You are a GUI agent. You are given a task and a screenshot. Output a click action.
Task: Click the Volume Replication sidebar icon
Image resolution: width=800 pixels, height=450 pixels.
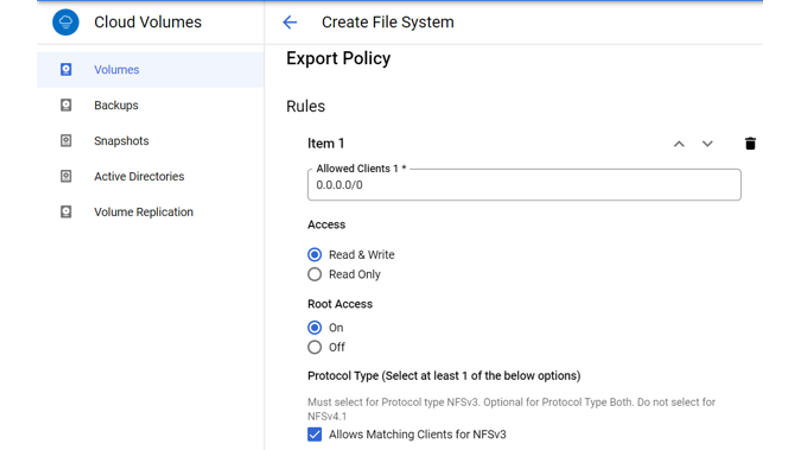coord(66,212)
